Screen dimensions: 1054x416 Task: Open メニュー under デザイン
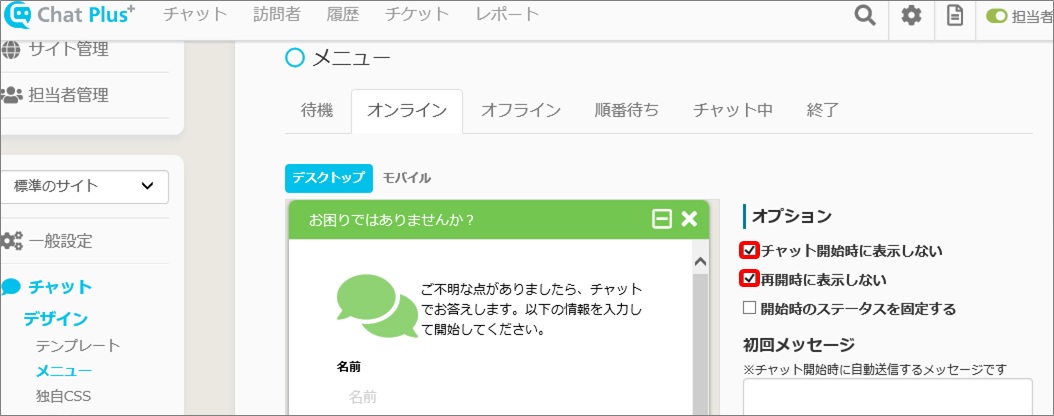[64, 371]
